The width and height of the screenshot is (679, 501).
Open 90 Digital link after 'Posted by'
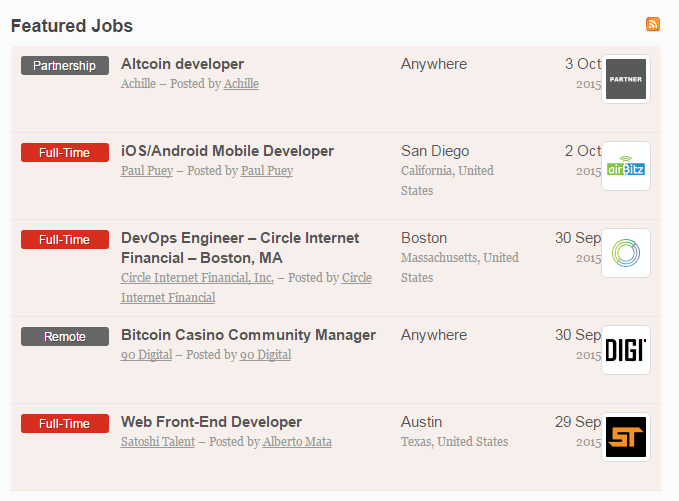point(265,355)
